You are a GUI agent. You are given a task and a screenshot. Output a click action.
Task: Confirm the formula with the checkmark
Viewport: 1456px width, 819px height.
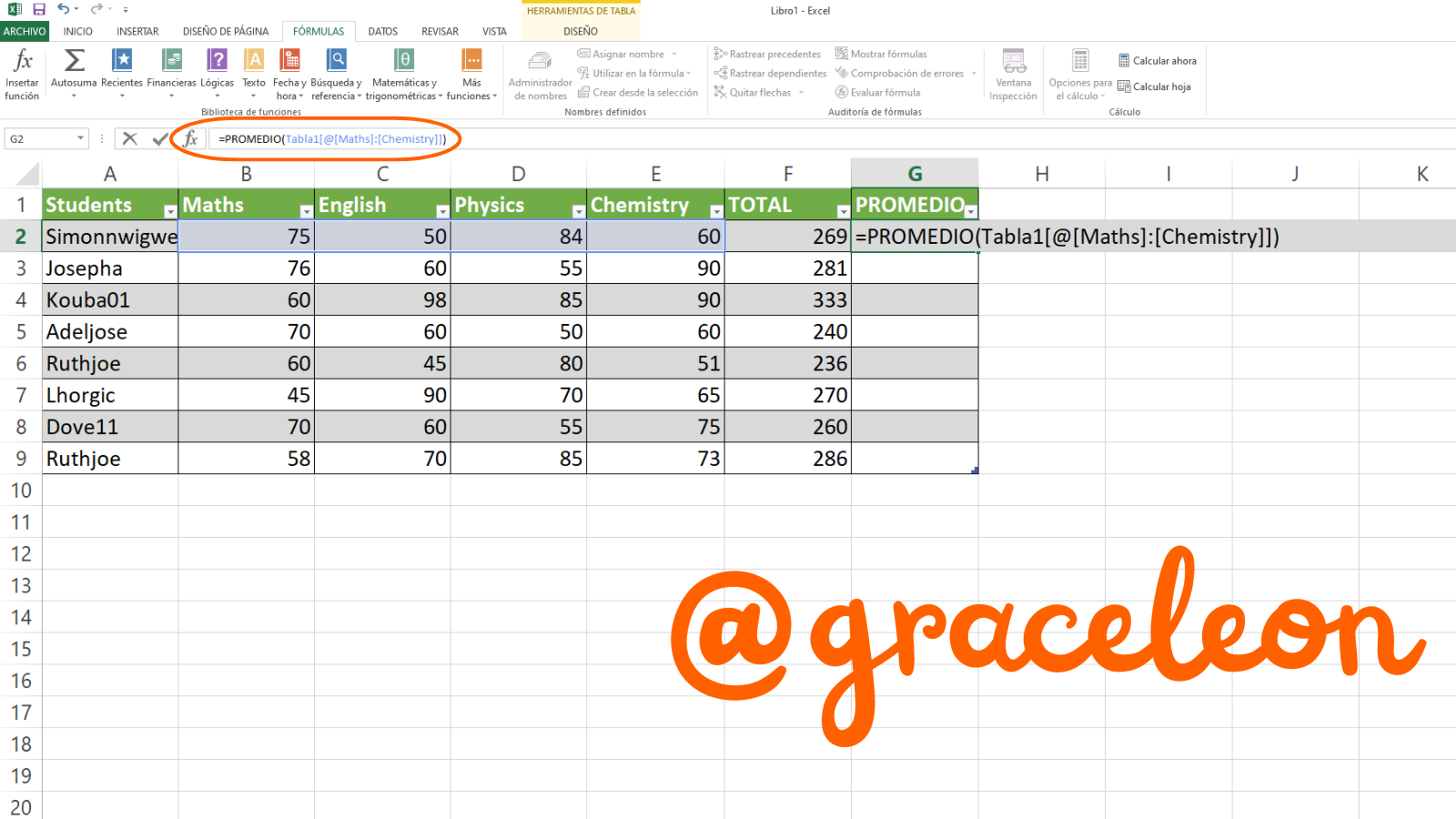click(x=160, y=138)
